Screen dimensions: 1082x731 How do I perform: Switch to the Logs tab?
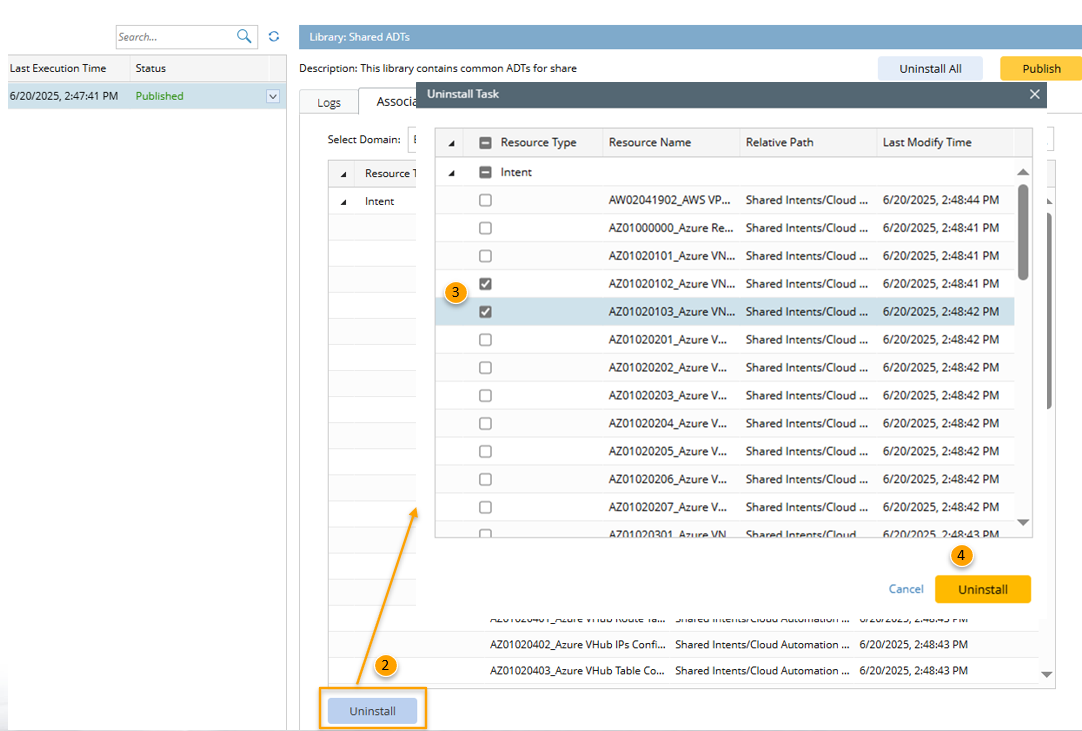point(329,102)
